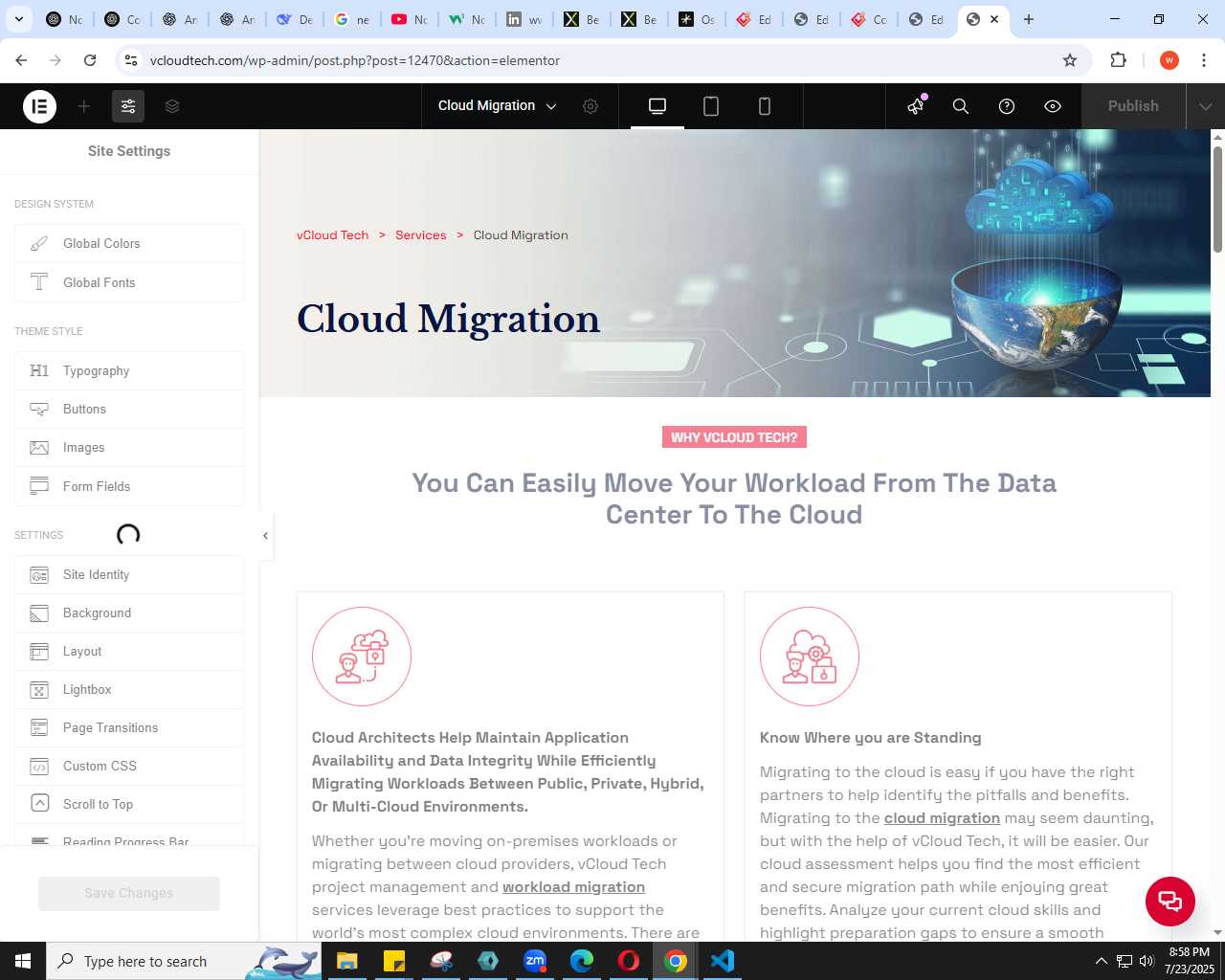This screenshot has width=1225, height=980.
Task: Switch to desktop view mode
Action: pos(657,106)
